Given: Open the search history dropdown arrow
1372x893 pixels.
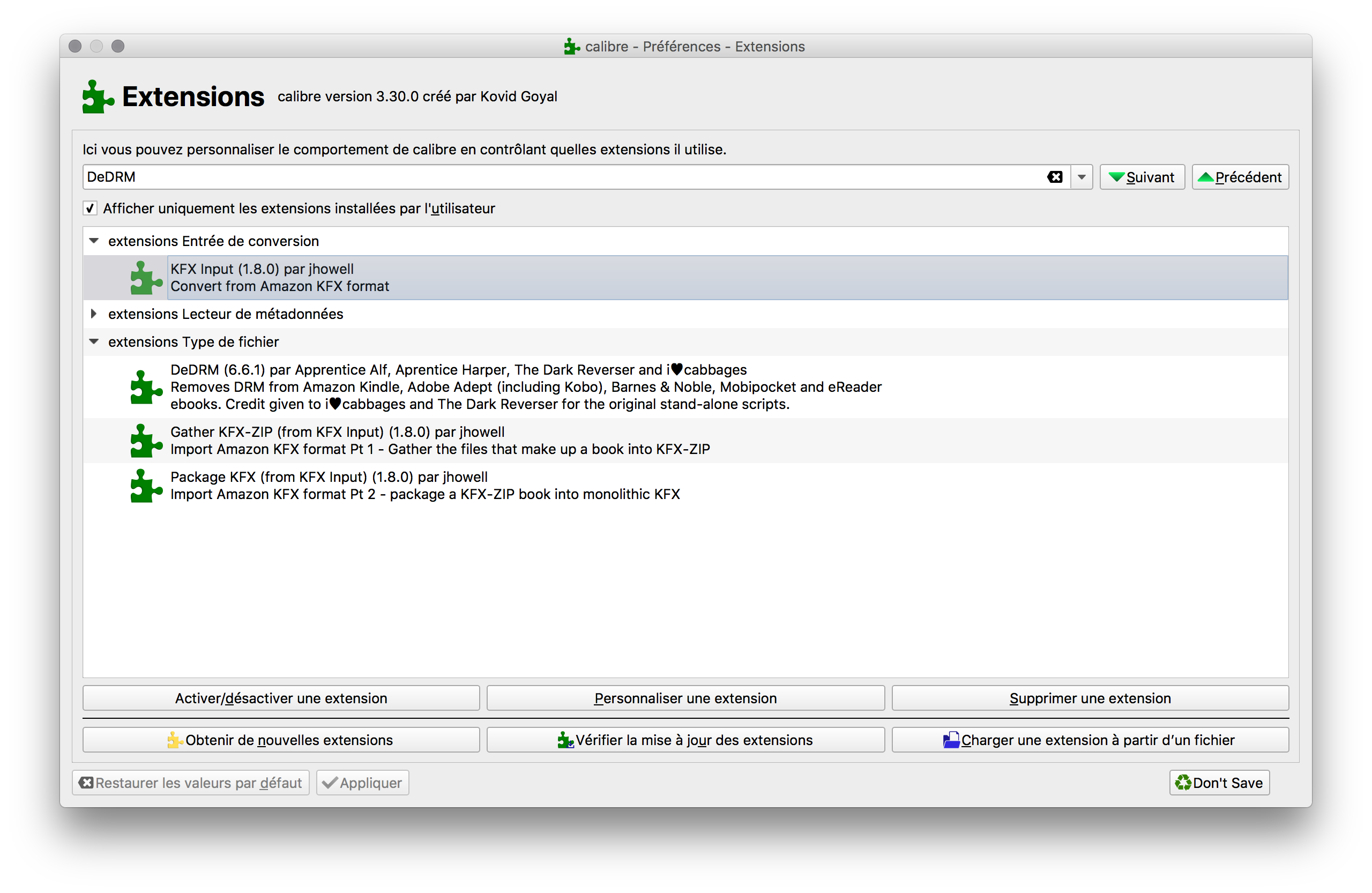Looking at the screenshot, I should pyautogui.click(x=1082, y=177).
